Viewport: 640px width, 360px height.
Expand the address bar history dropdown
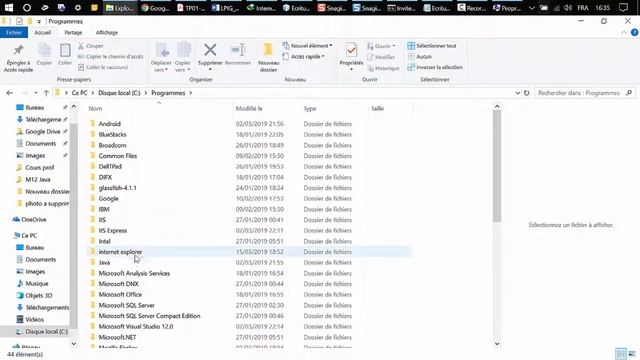518,93
